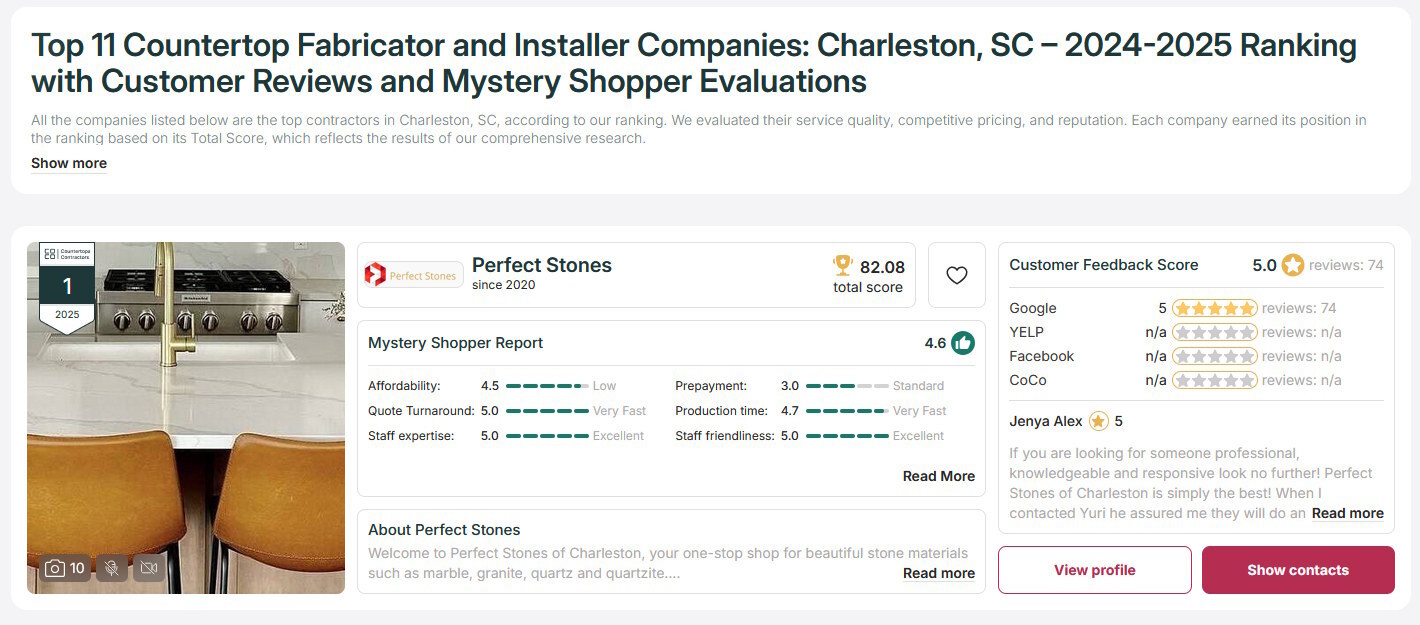Click the rank 1 badge for 2025
The height and width of the screenshot is (625, 1420).
(x=67, y=289)
